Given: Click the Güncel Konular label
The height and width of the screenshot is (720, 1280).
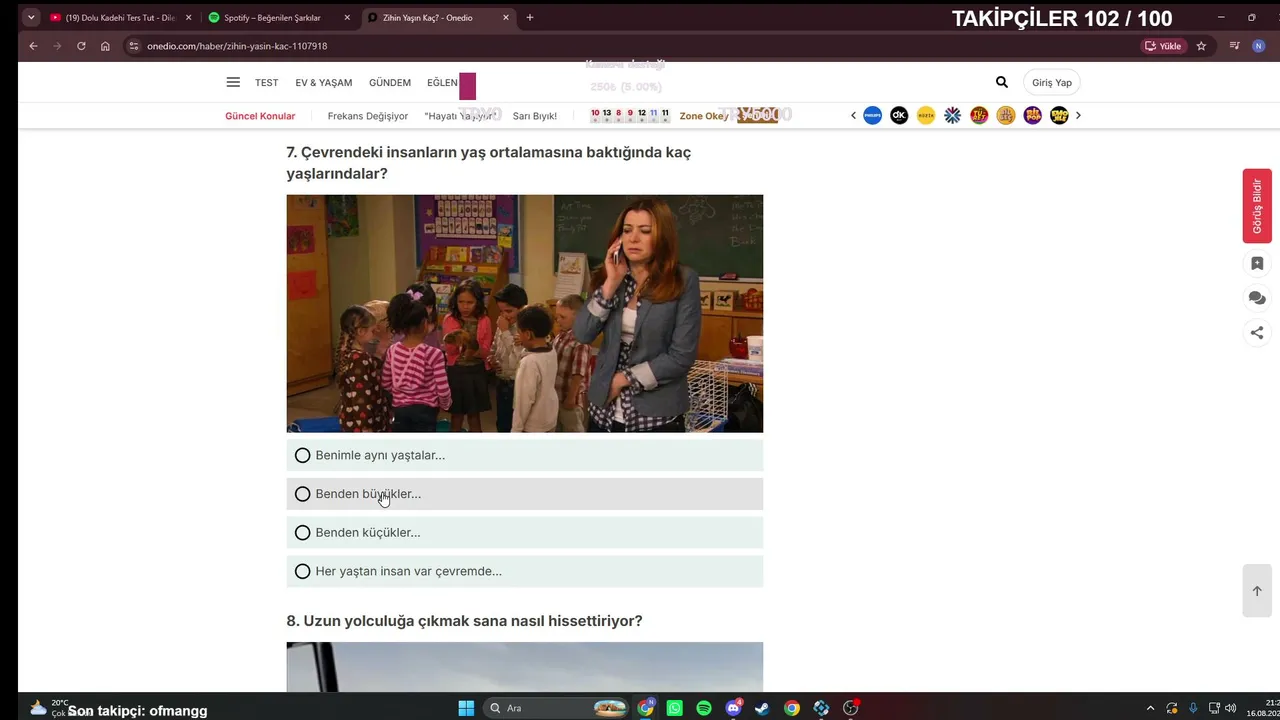Looking at the screenshot, I should (260, 116).
